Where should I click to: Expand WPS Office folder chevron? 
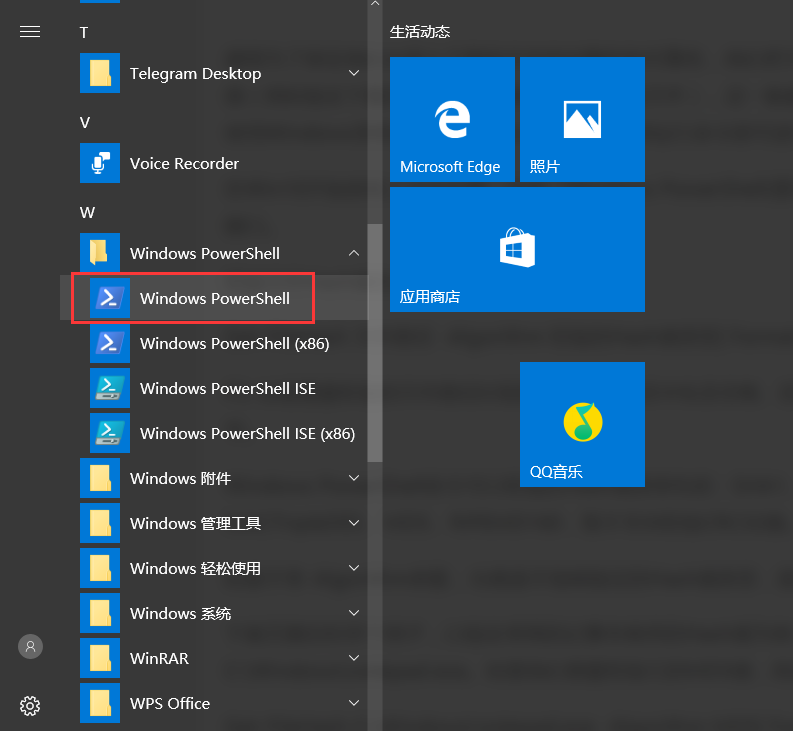(354, 703)
